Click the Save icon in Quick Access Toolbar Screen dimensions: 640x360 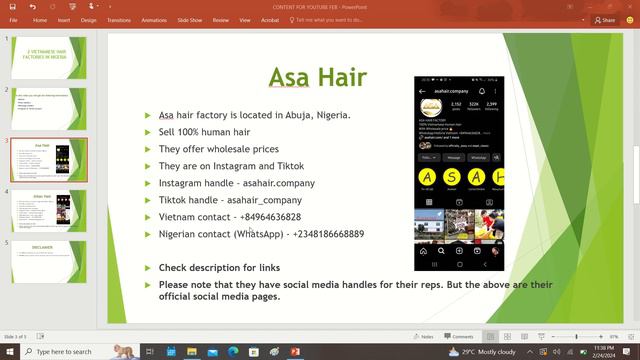(13, 7)
